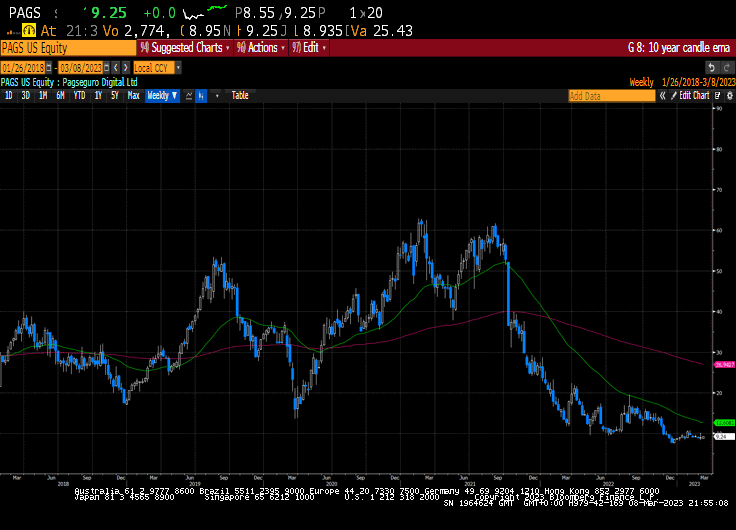
Task: Switch range to Max
Action: [x=133, y=95]
